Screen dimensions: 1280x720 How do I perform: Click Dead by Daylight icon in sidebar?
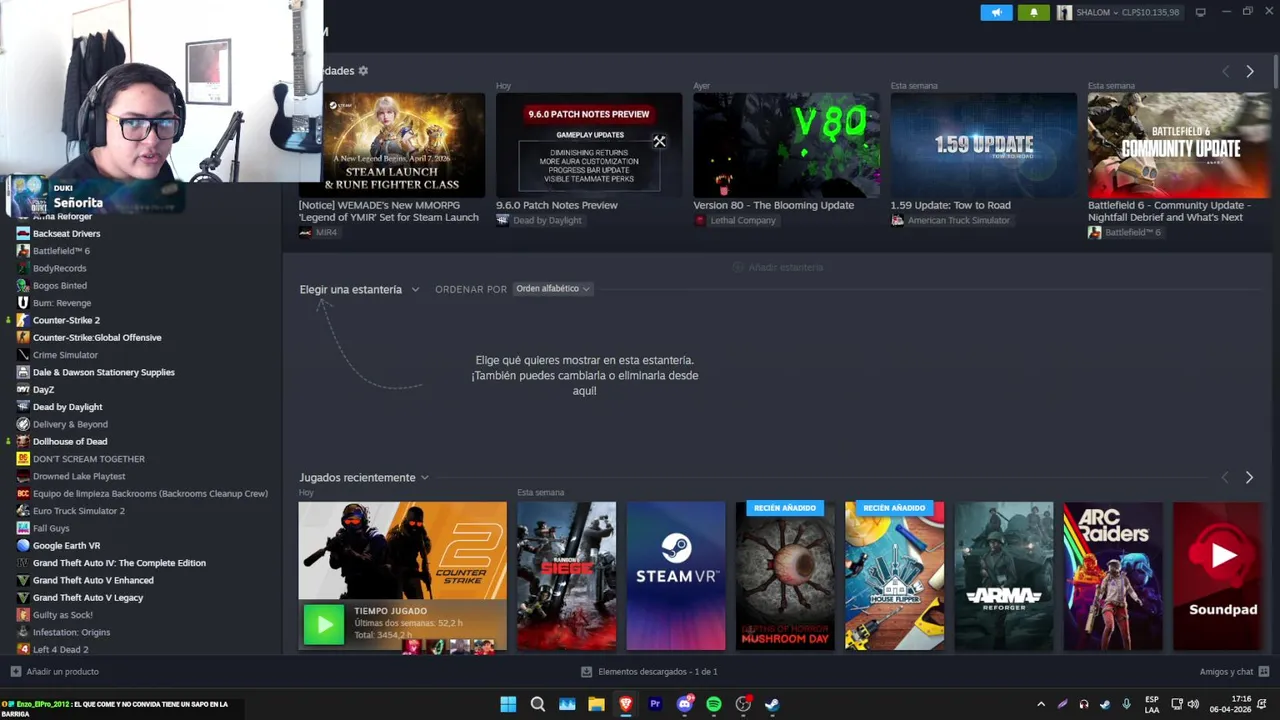(23, 407)
